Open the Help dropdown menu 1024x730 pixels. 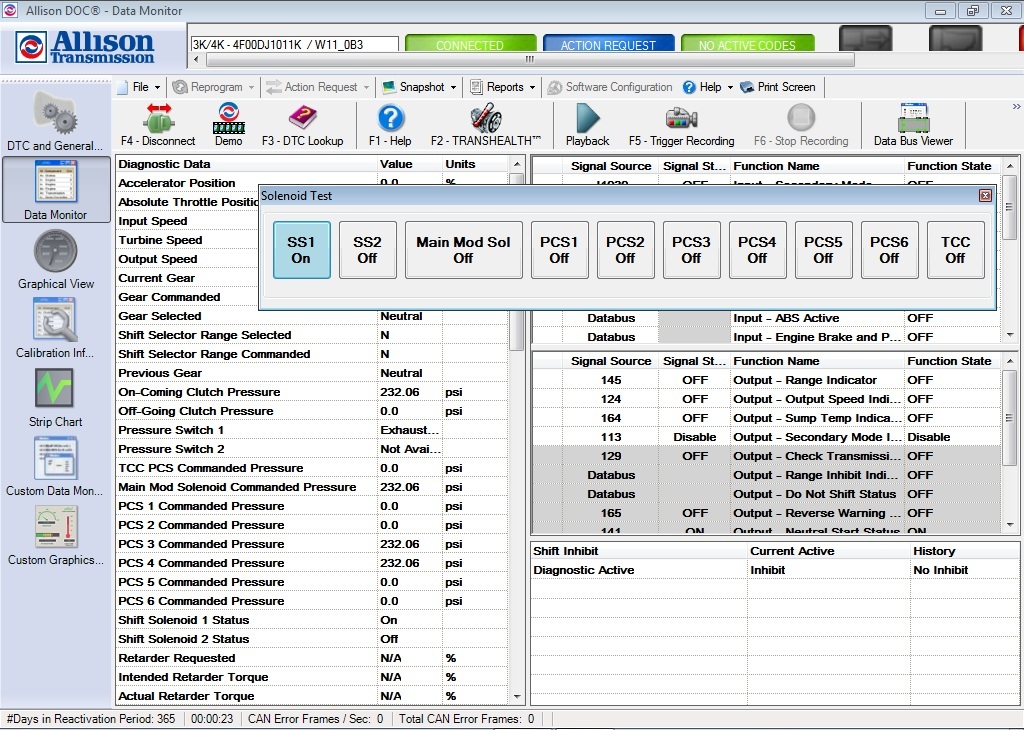pos(708,87)
